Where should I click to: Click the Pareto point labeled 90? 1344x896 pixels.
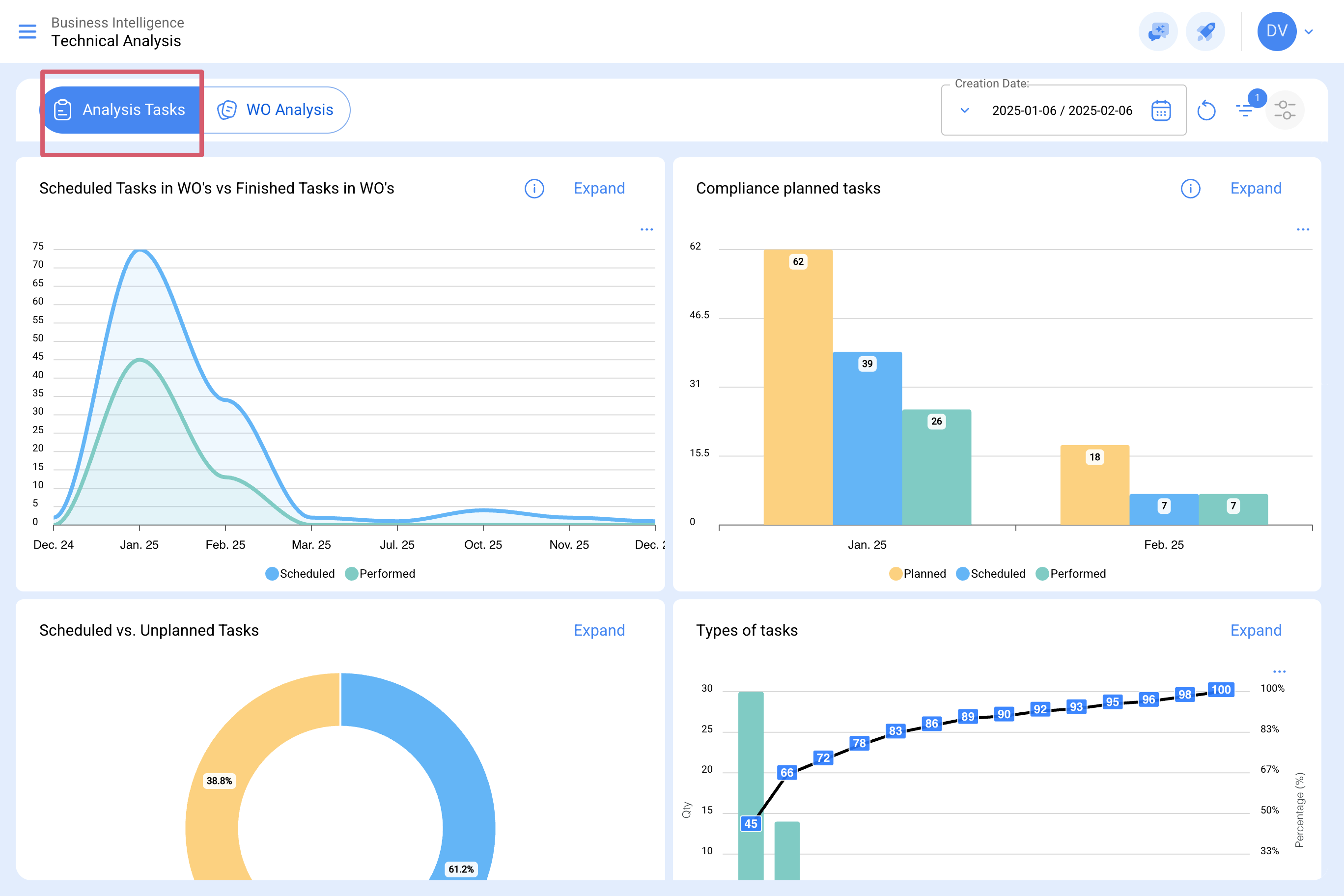pos(1004,714)
